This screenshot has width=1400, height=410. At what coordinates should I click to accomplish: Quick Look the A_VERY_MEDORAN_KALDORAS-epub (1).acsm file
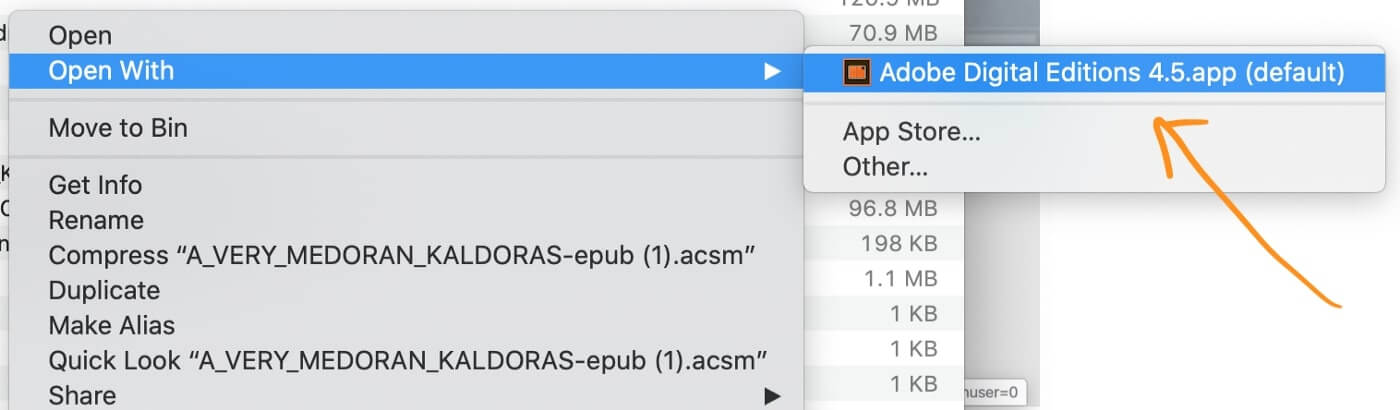[x=408, y=360]
